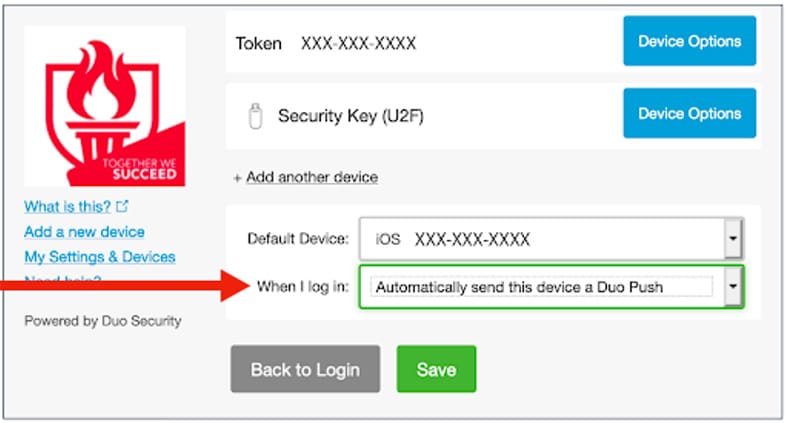
Task: Go to My Settings & Devices
Action: (x=100, y=257)
